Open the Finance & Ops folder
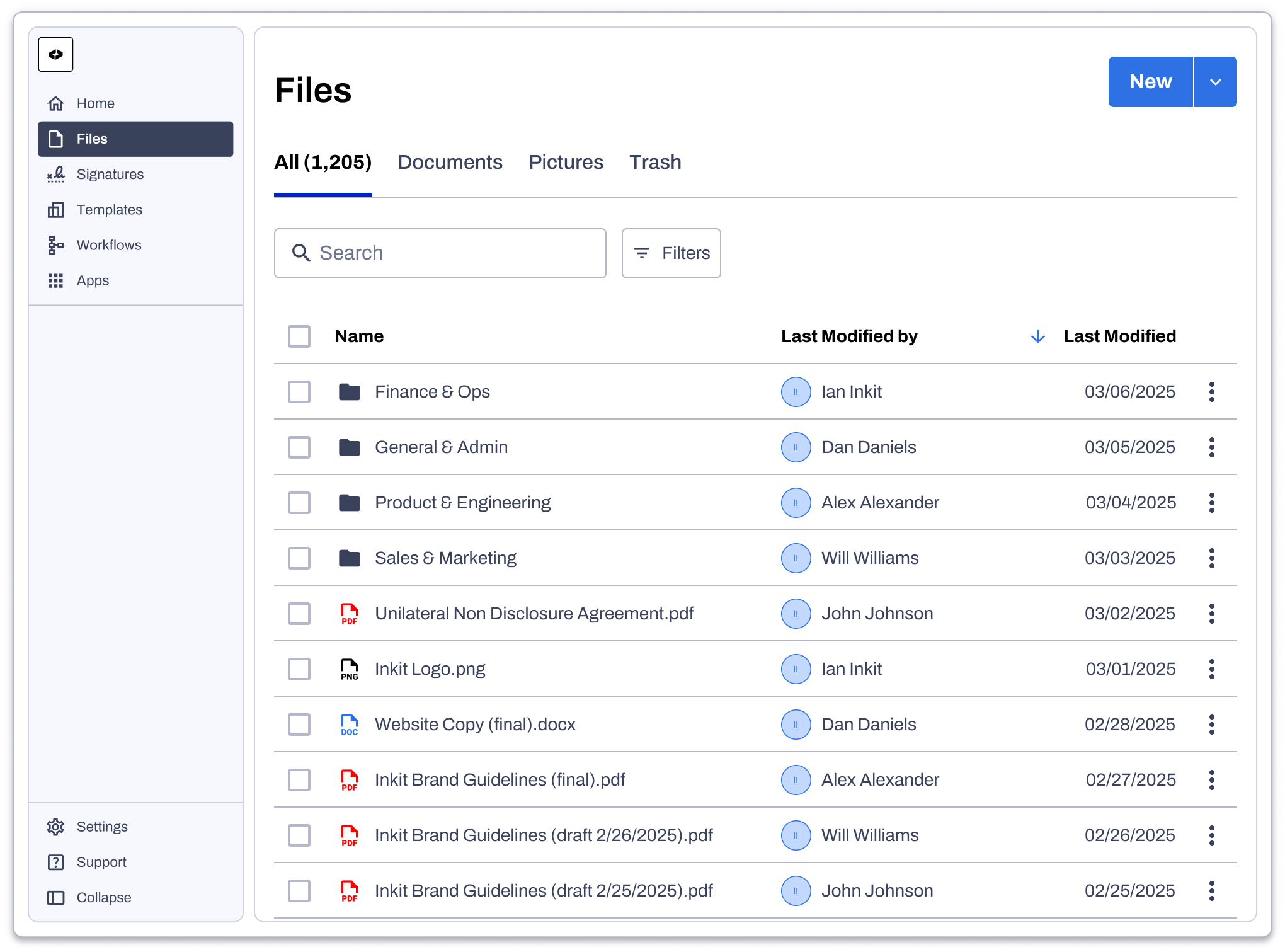 point(431,392)
